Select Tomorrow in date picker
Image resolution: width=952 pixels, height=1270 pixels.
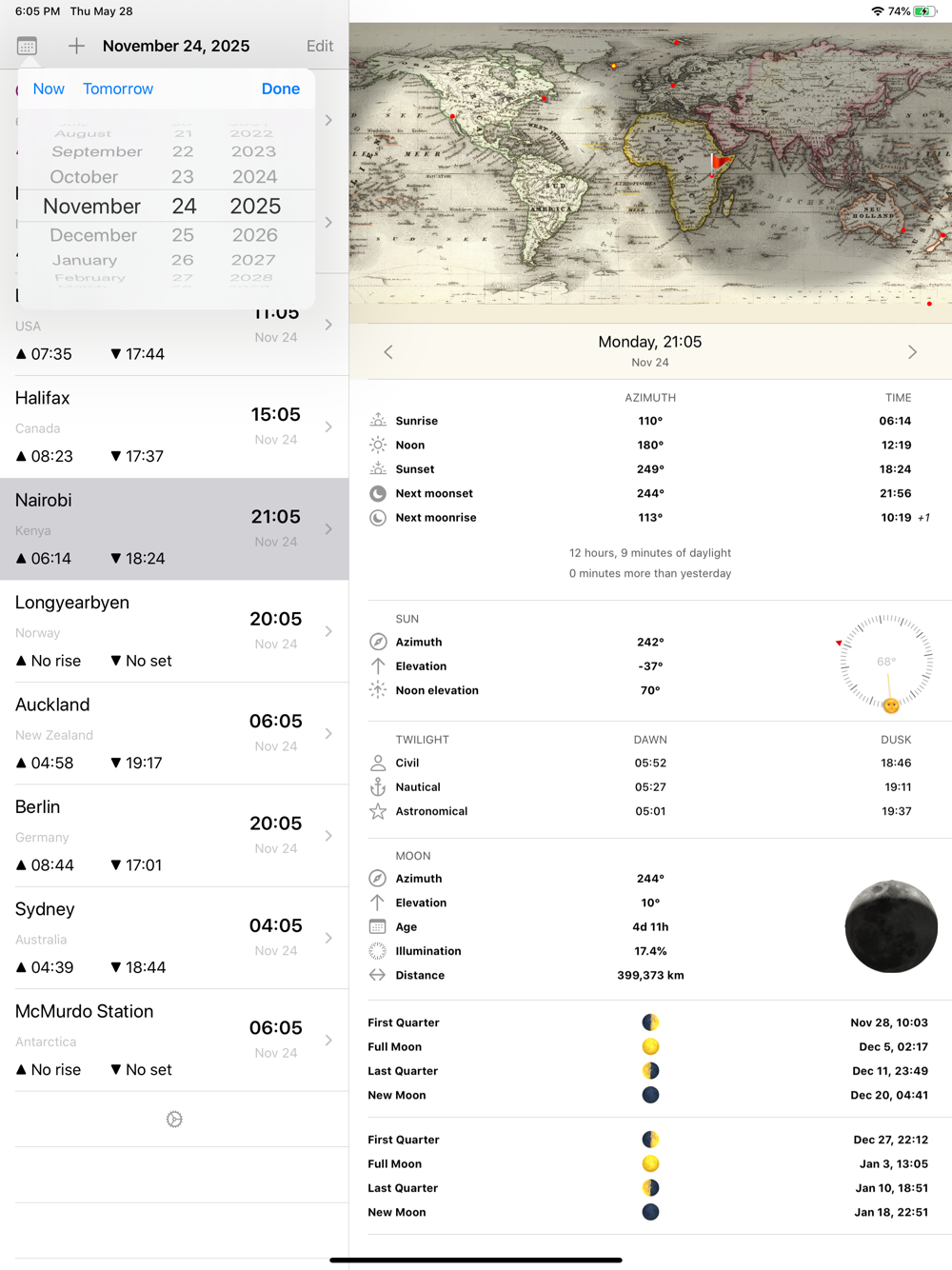coord(118,89)
